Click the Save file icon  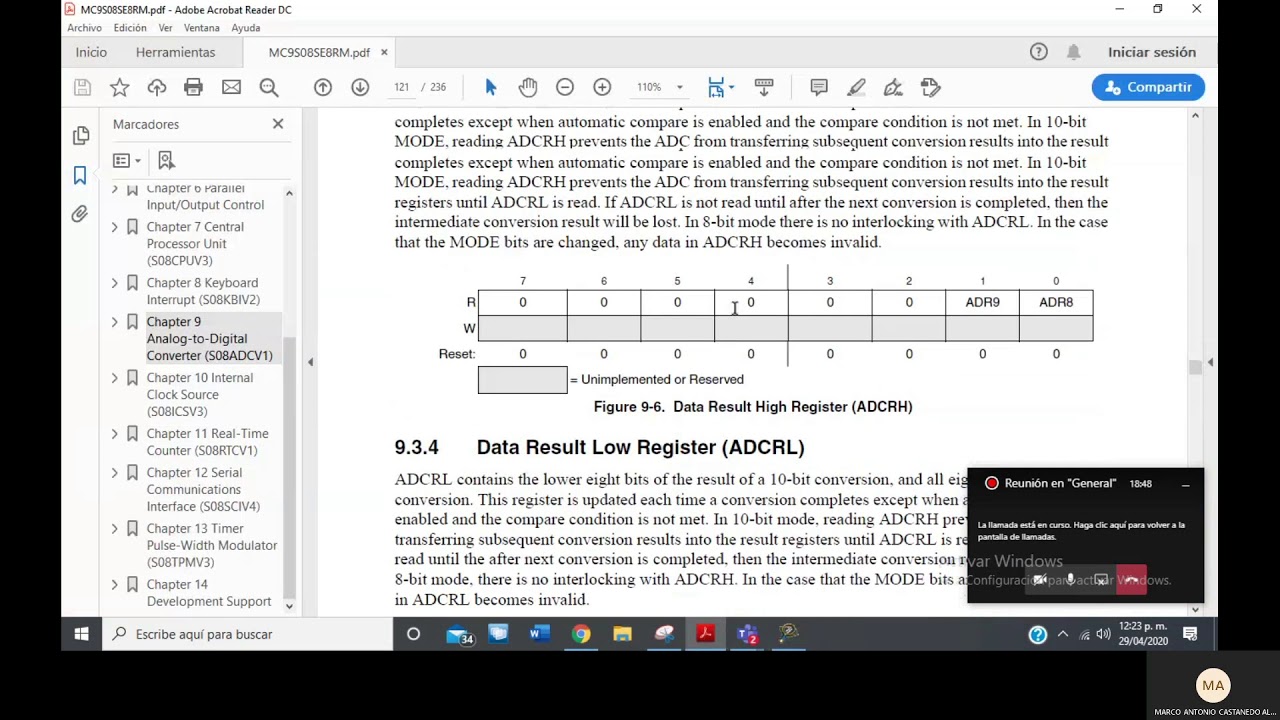click(82, 87)
